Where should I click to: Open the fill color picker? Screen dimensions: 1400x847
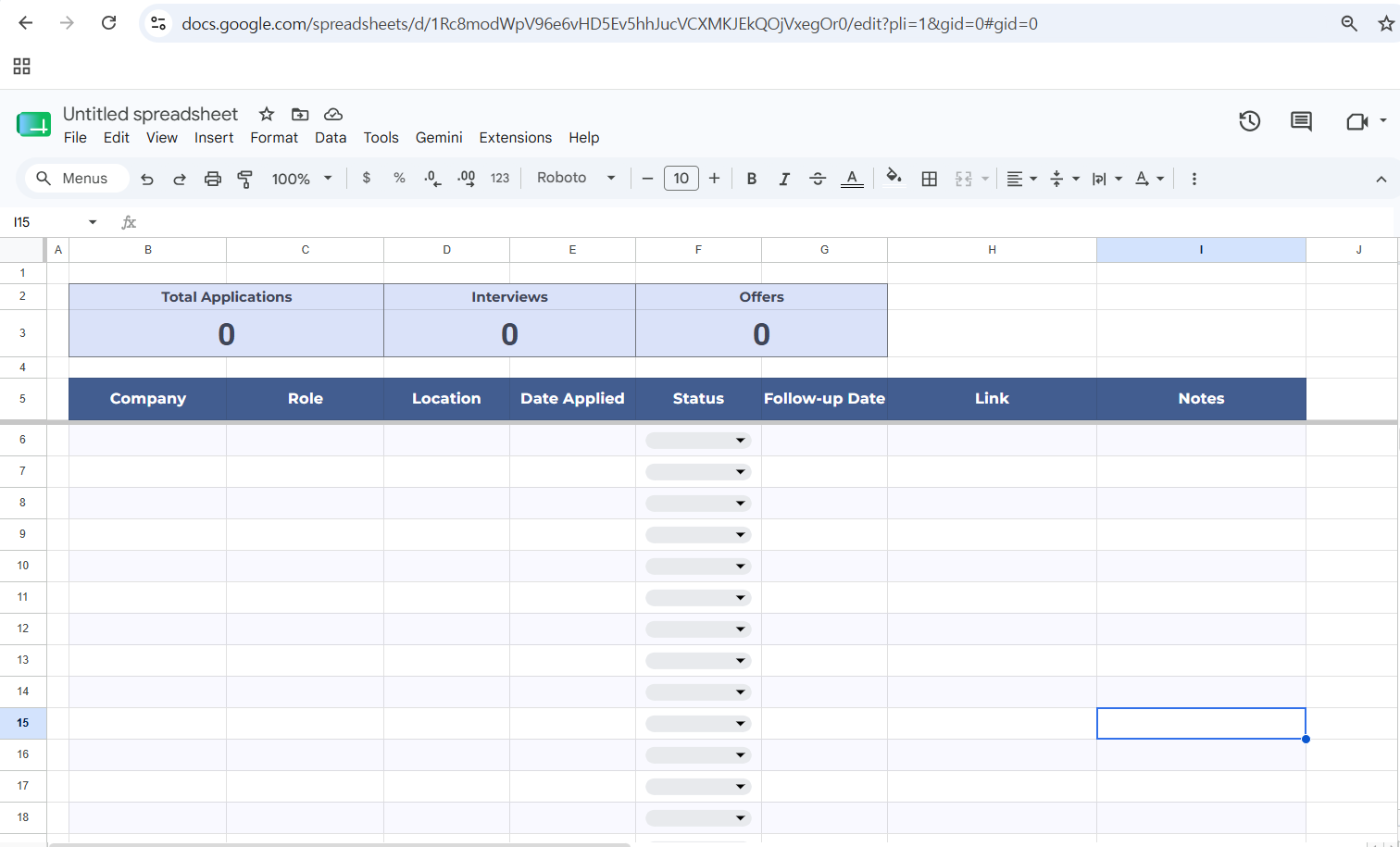pyautogui.click(x=894, y=179)
